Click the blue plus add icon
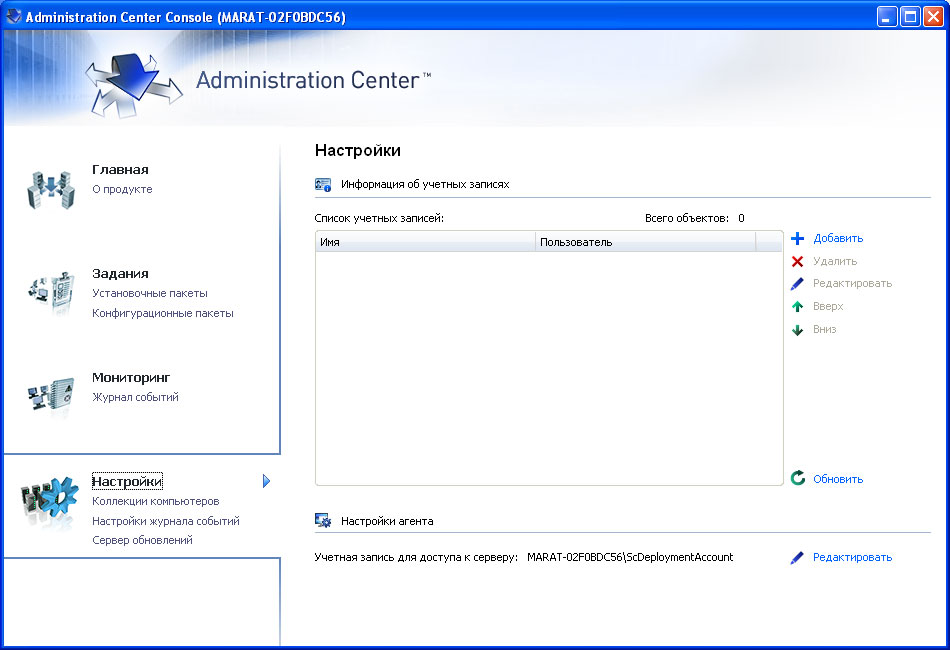This screenshot has height=650, width=950. point(797,238)
